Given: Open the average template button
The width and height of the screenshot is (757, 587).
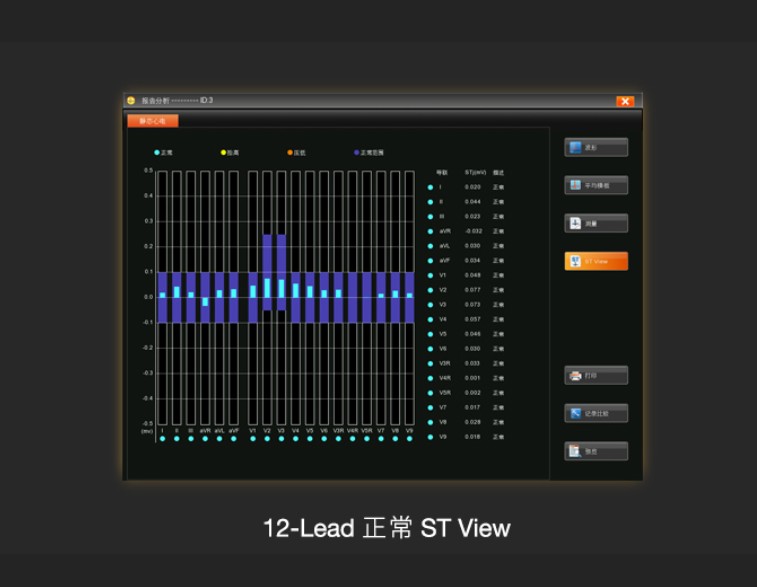Looking at the screenshot, I should point(596,185).
